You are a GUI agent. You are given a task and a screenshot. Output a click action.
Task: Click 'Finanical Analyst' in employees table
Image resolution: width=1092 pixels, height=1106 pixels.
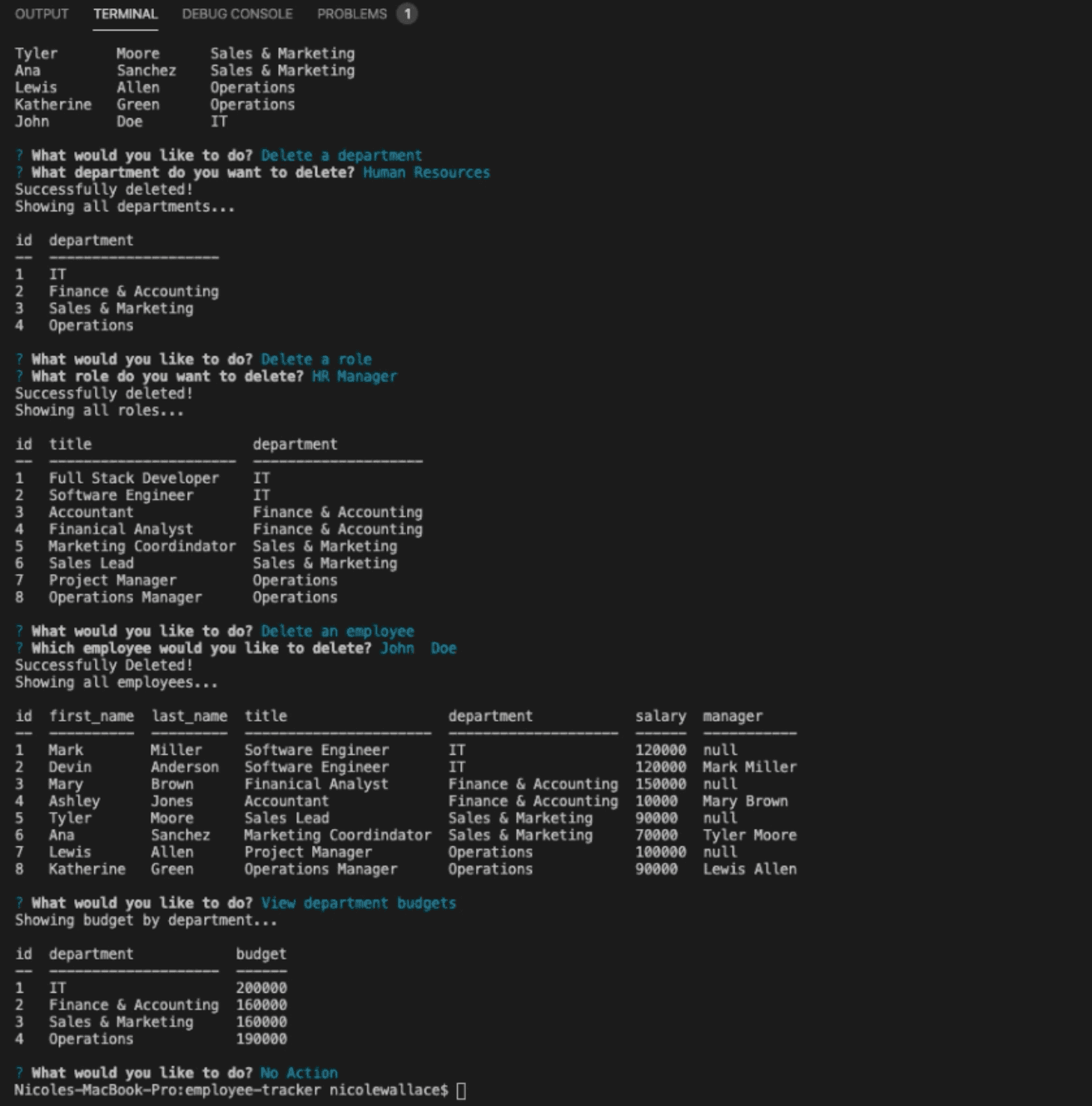pos(316,785)
